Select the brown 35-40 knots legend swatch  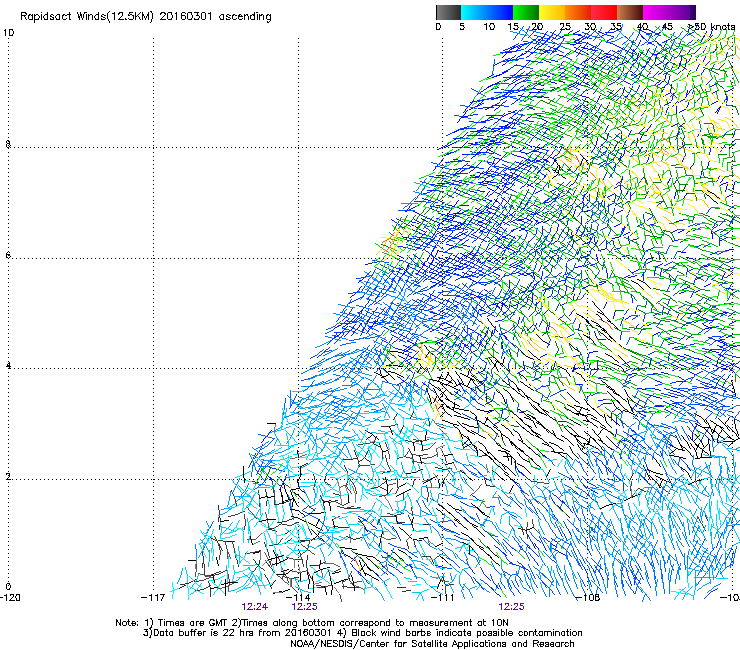(630, 12)
